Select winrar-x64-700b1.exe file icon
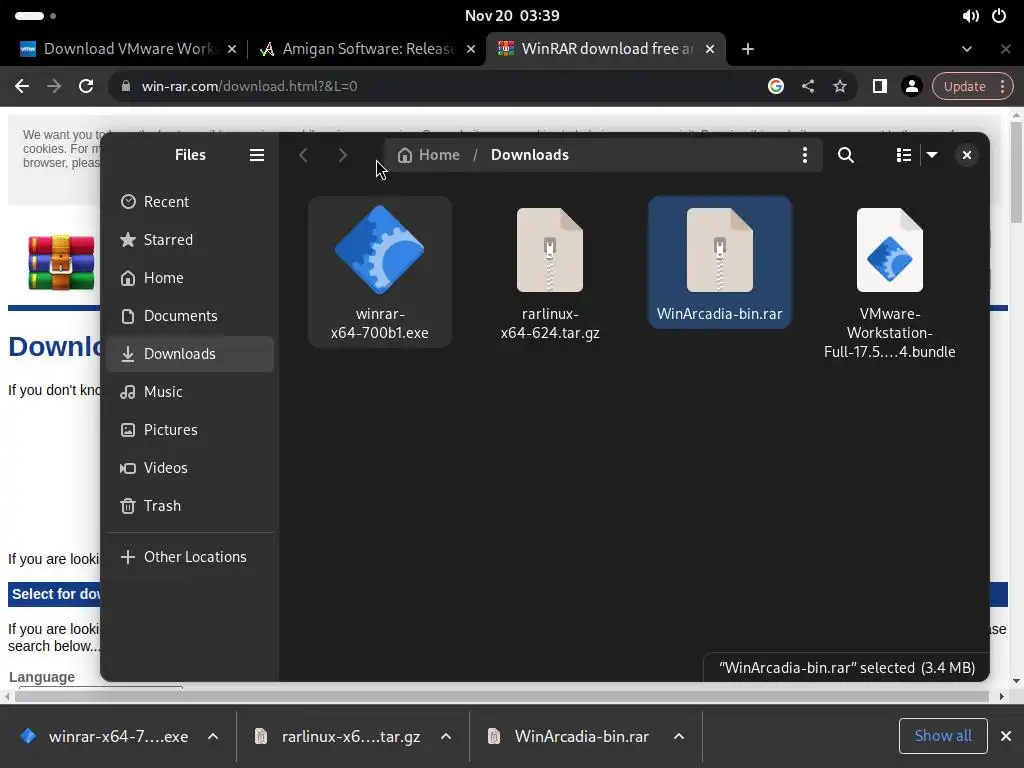This screenshot has width=1024, height=768. 379,249
